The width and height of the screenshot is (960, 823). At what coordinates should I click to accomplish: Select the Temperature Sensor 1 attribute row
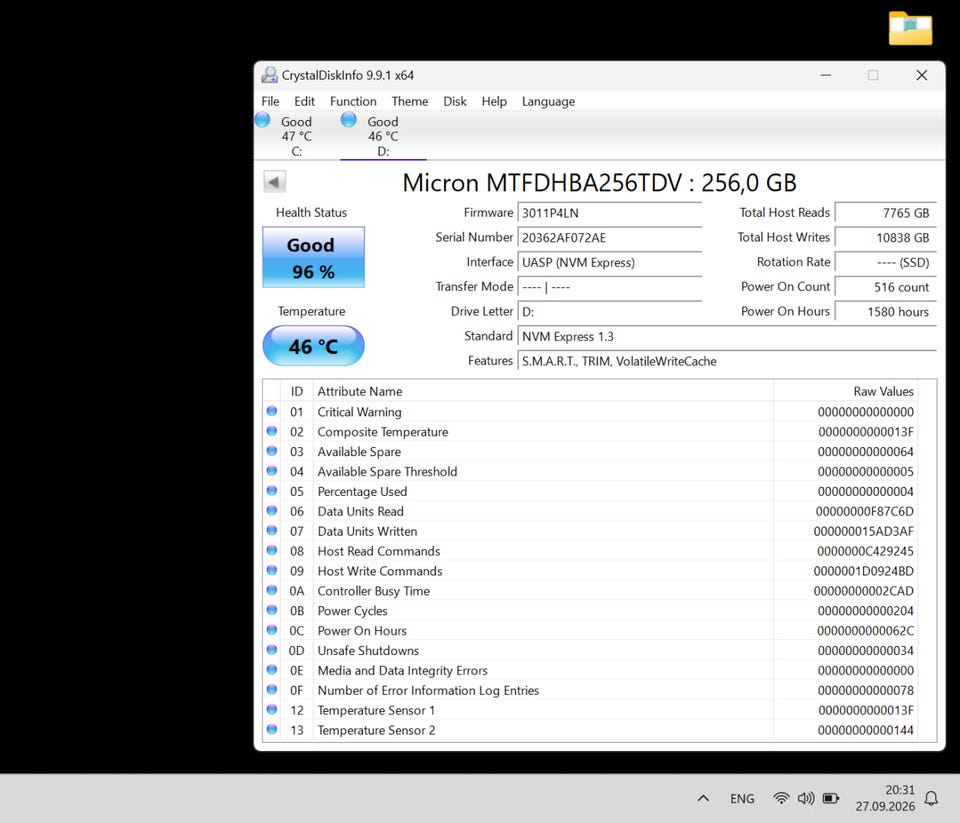pos(590,710)
